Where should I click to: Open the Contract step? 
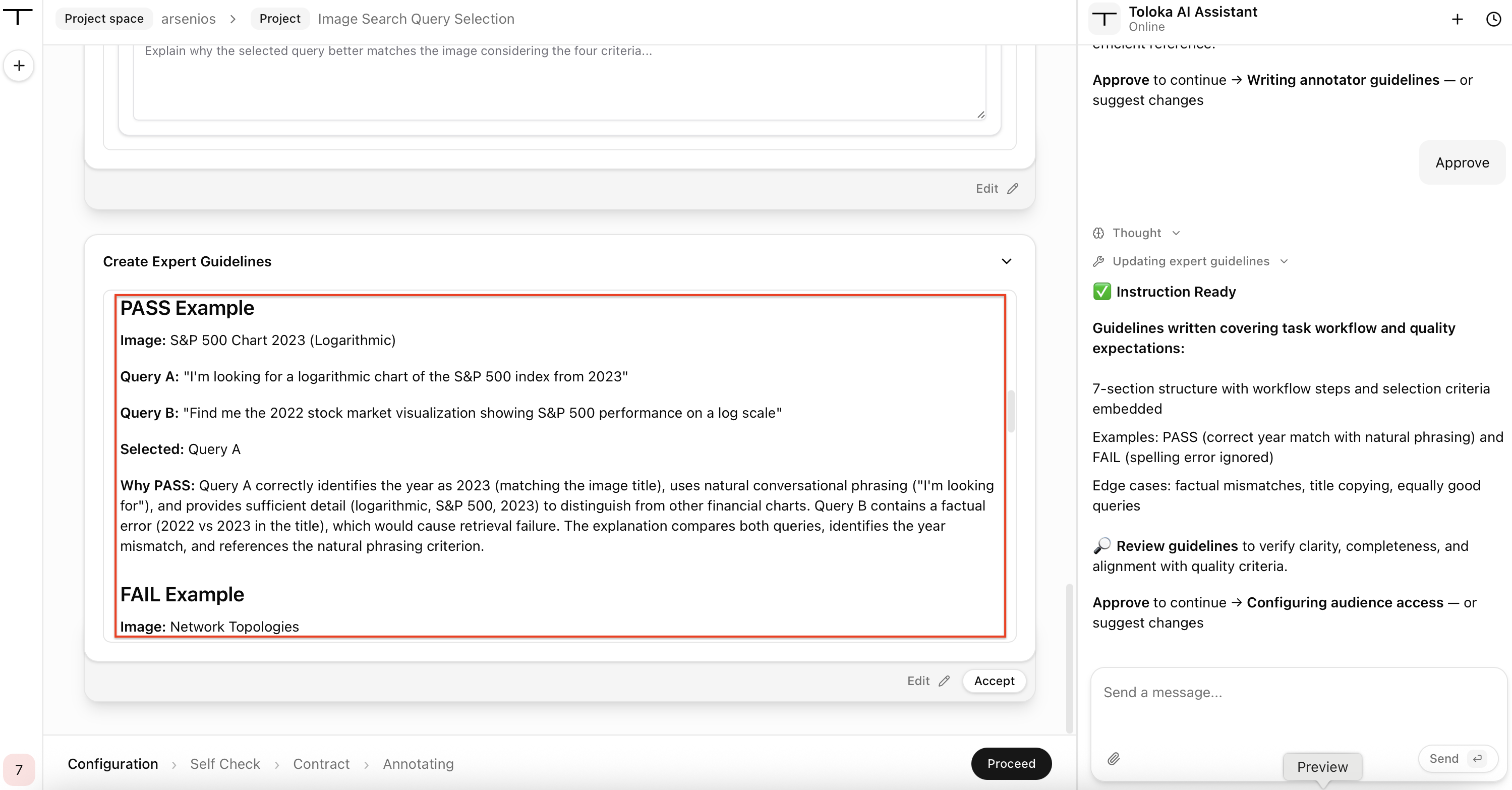point(321,764)
